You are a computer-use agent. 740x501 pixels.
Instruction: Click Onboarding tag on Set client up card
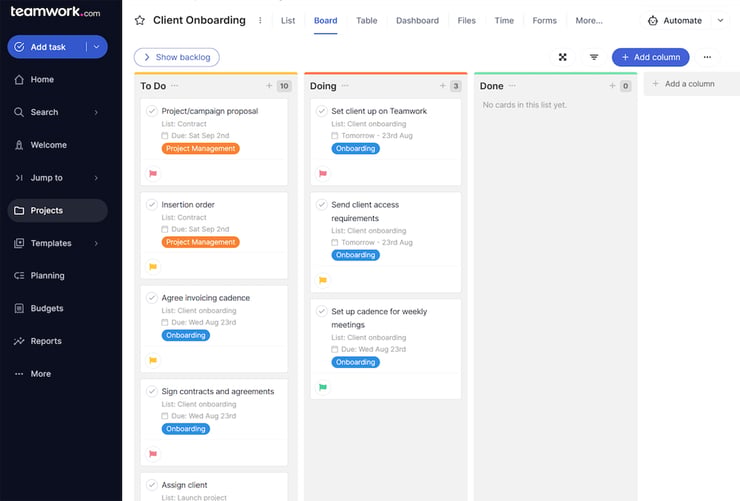click(355, 149)
